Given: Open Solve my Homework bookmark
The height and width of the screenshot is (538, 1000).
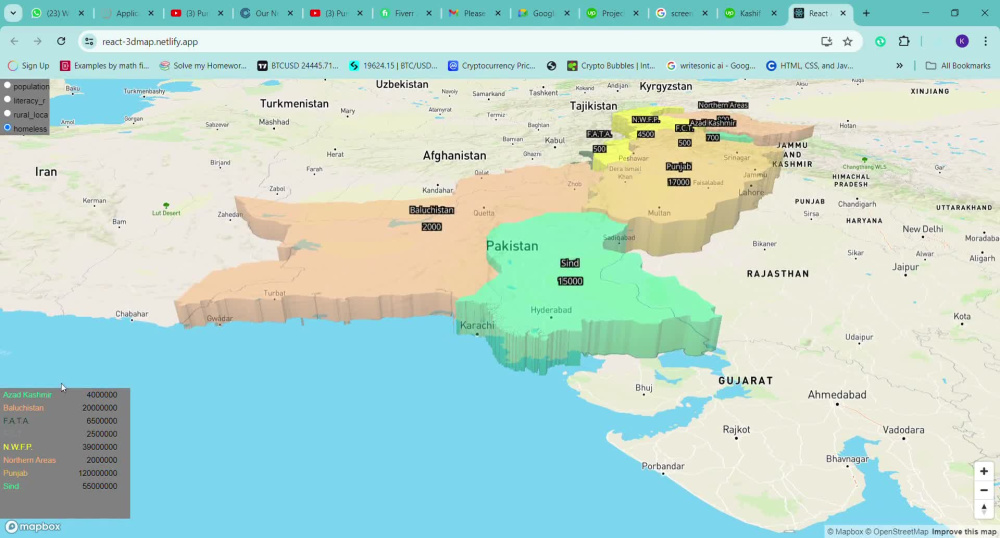Looking at the screenshot, I should (x=203, y=66).
